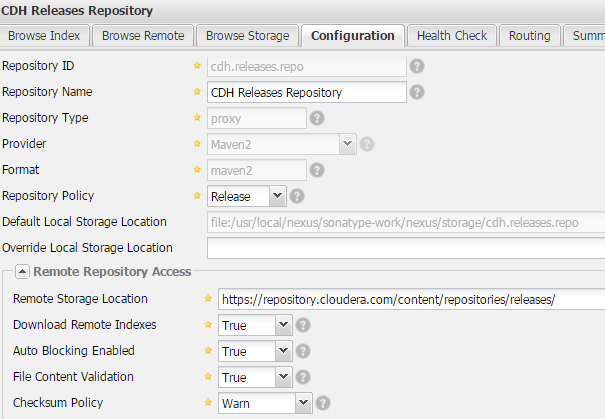Open help icon for Download Remote Indexes

pos(303,325)
